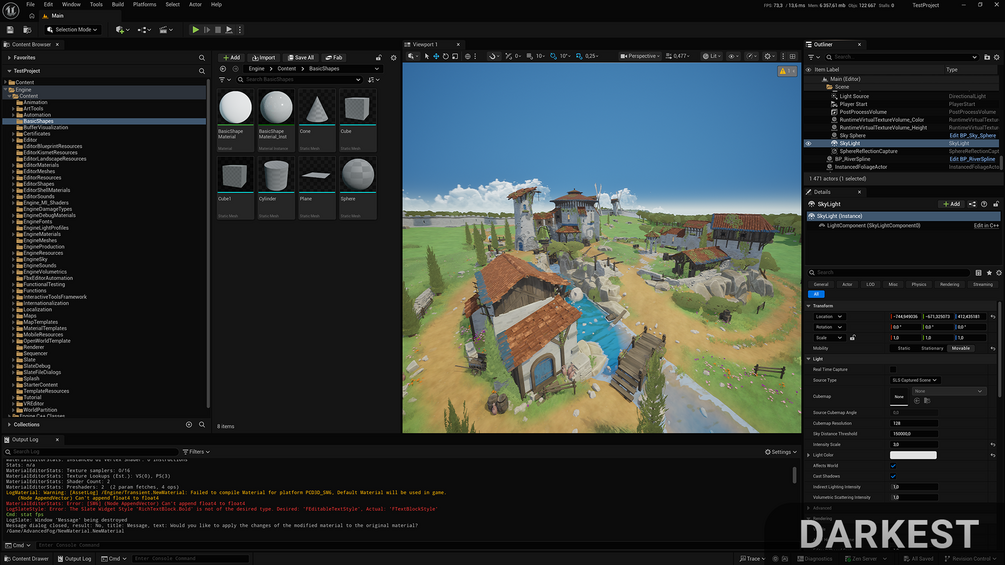This screenshot has height=565, width=1005.
Task: Click the viewport layout grid icon
Action: tap(793, 56)
